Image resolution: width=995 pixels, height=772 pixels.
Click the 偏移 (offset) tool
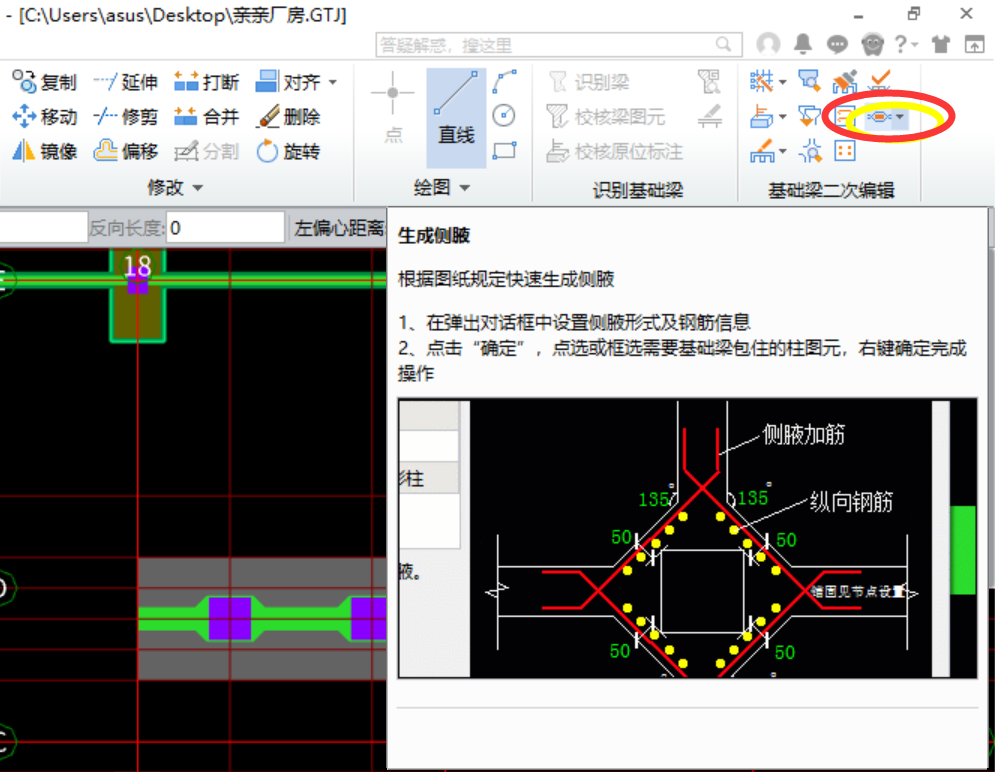pyautogui.click(x=125, y=151)
